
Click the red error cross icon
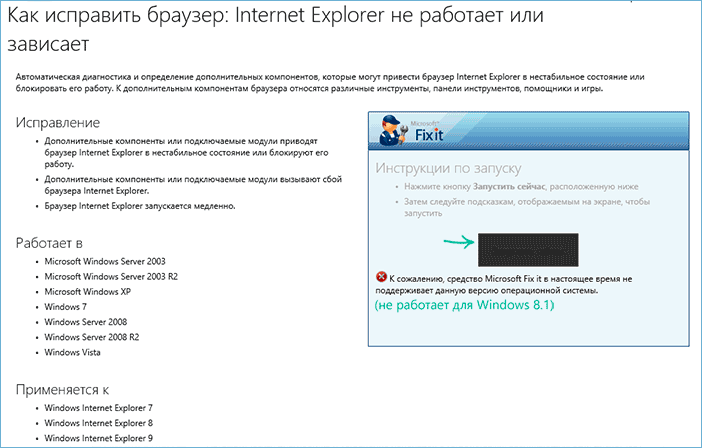click(x=380, y=276)
